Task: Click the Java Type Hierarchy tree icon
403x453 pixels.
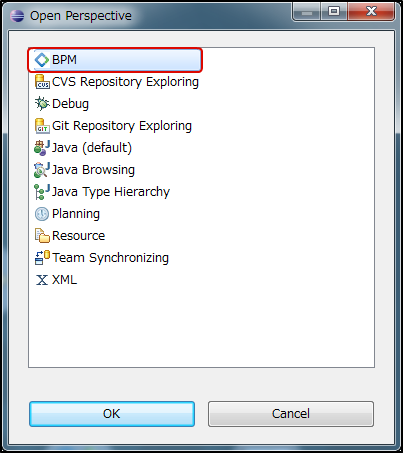Action: point(42,192)
